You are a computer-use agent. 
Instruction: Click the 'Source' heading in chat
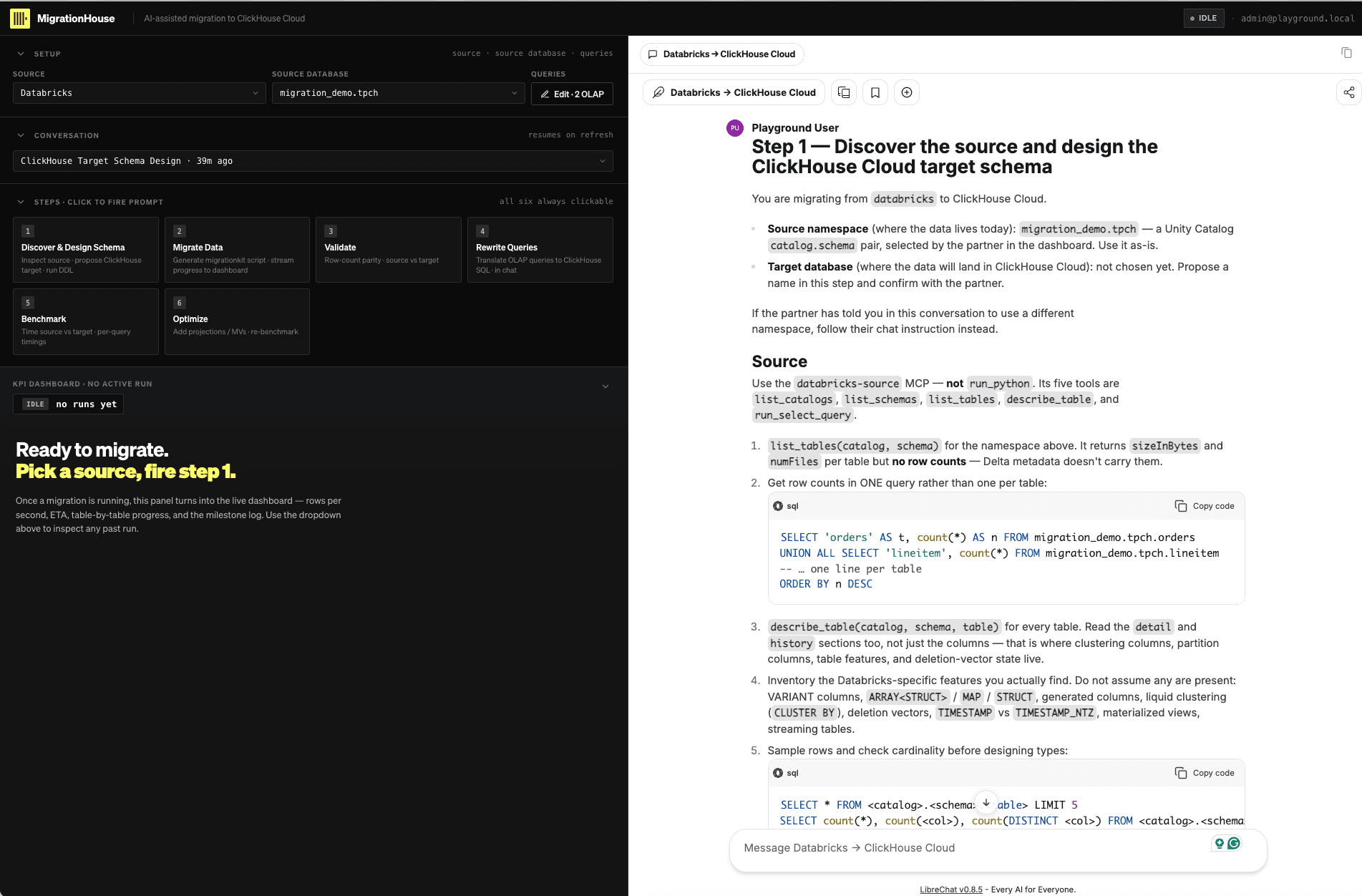click(779, 361)
